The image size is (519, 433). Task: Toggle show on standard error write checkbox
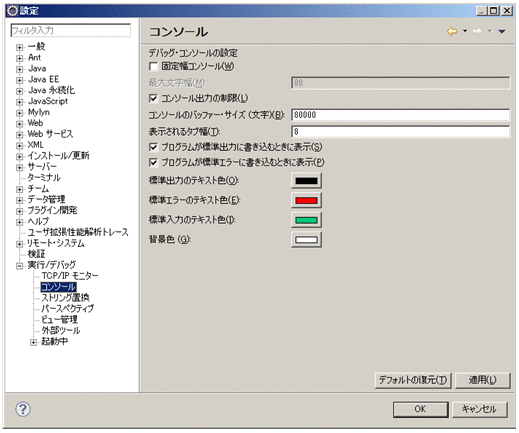pyautogui.click(x=153, y=162)
